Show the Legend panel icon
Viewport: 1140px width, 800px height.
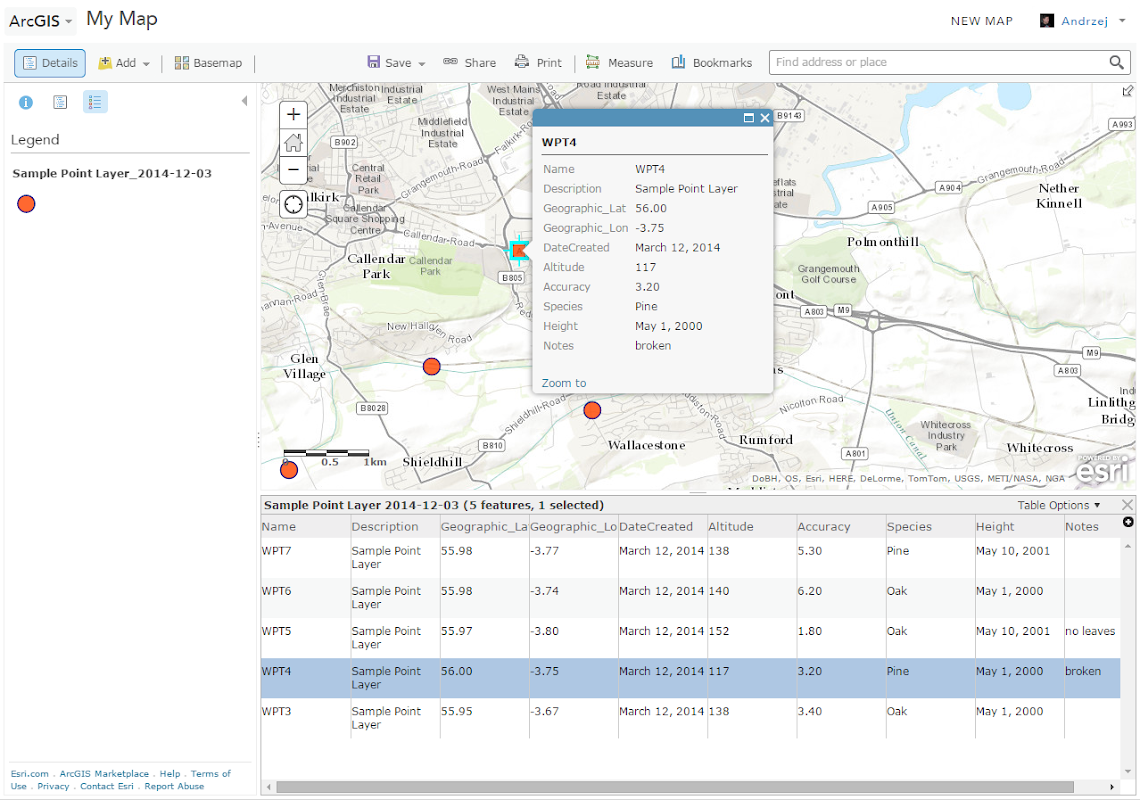(x=95, y=102)
